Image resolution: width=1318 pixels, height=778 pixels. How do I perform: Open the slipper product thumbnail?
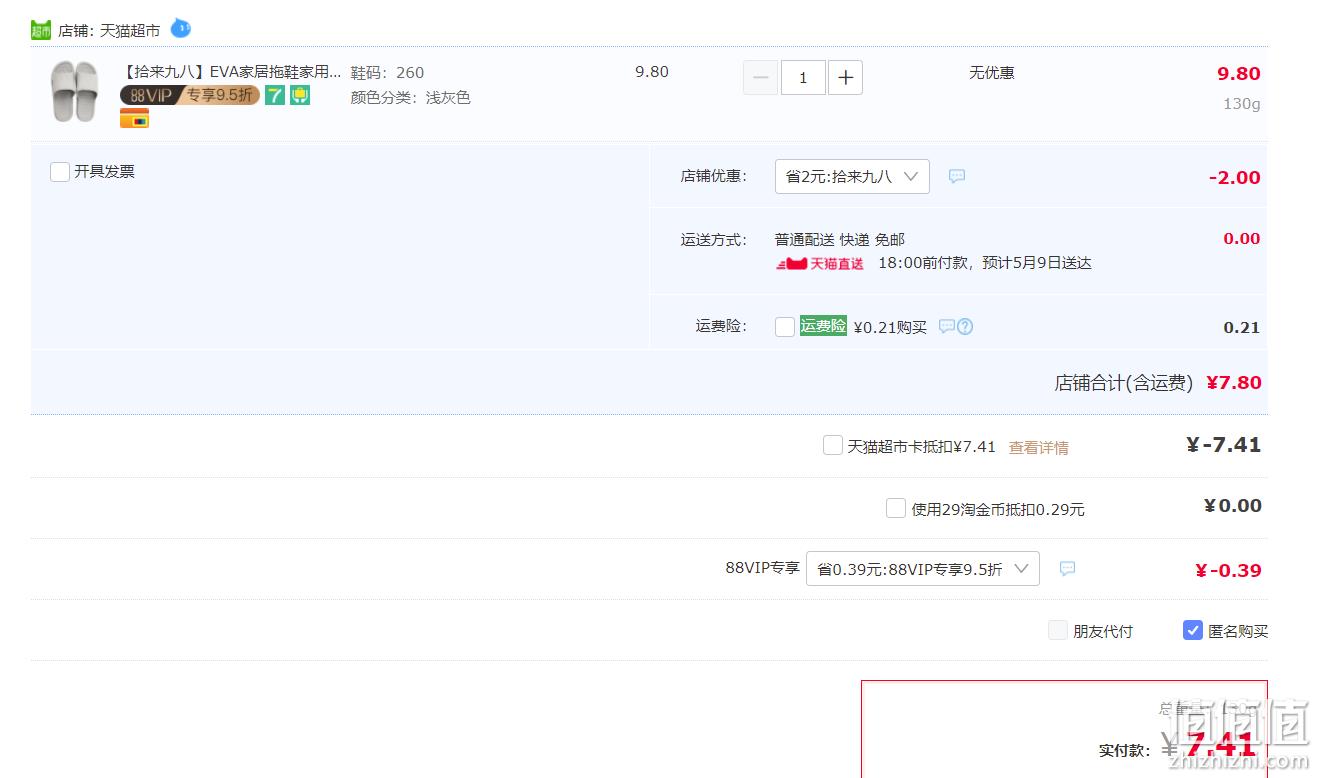point(75,91)
